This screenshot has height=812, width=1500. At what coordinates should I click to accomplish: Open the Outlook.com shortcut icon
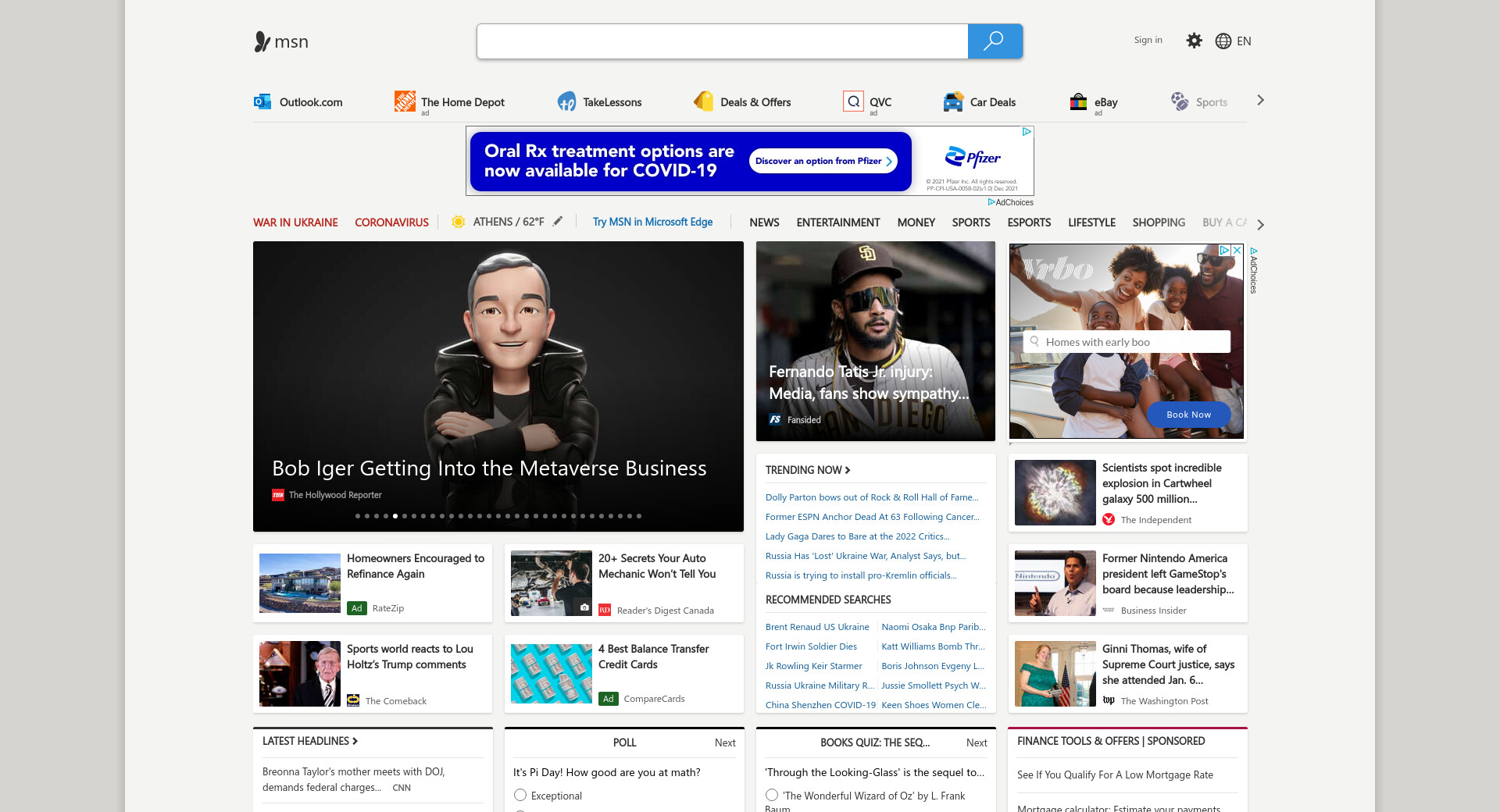(x=262, y=101)
